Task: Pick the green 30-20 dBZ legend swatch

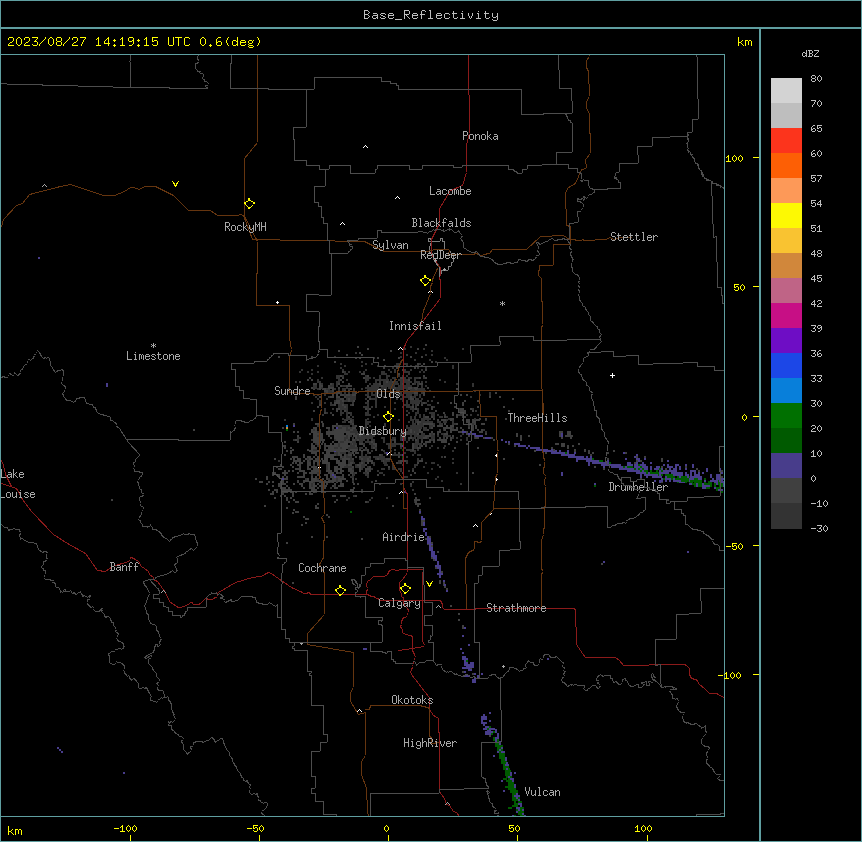Action: click(786, 416)
